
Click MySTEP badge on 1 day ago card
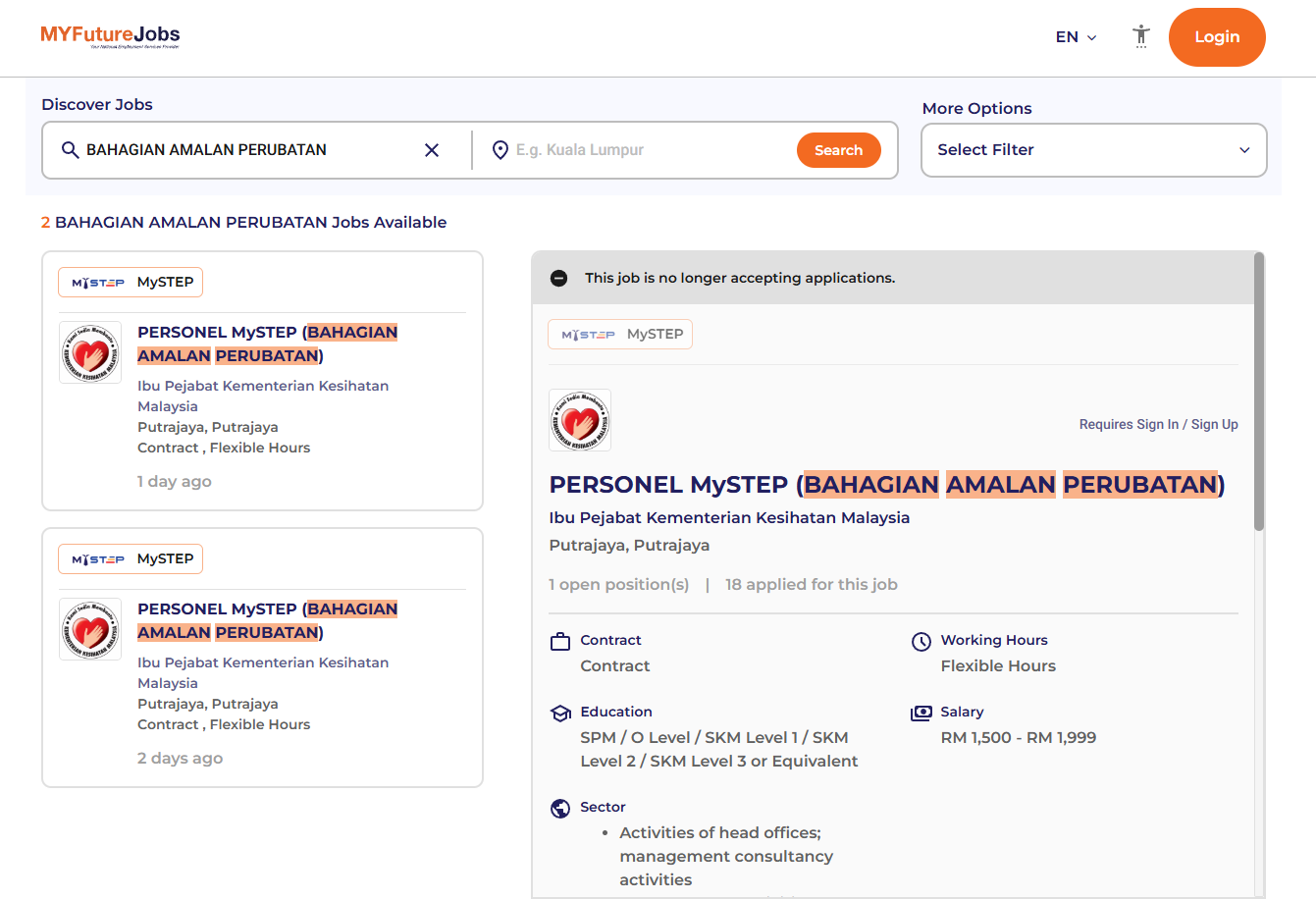131,282
